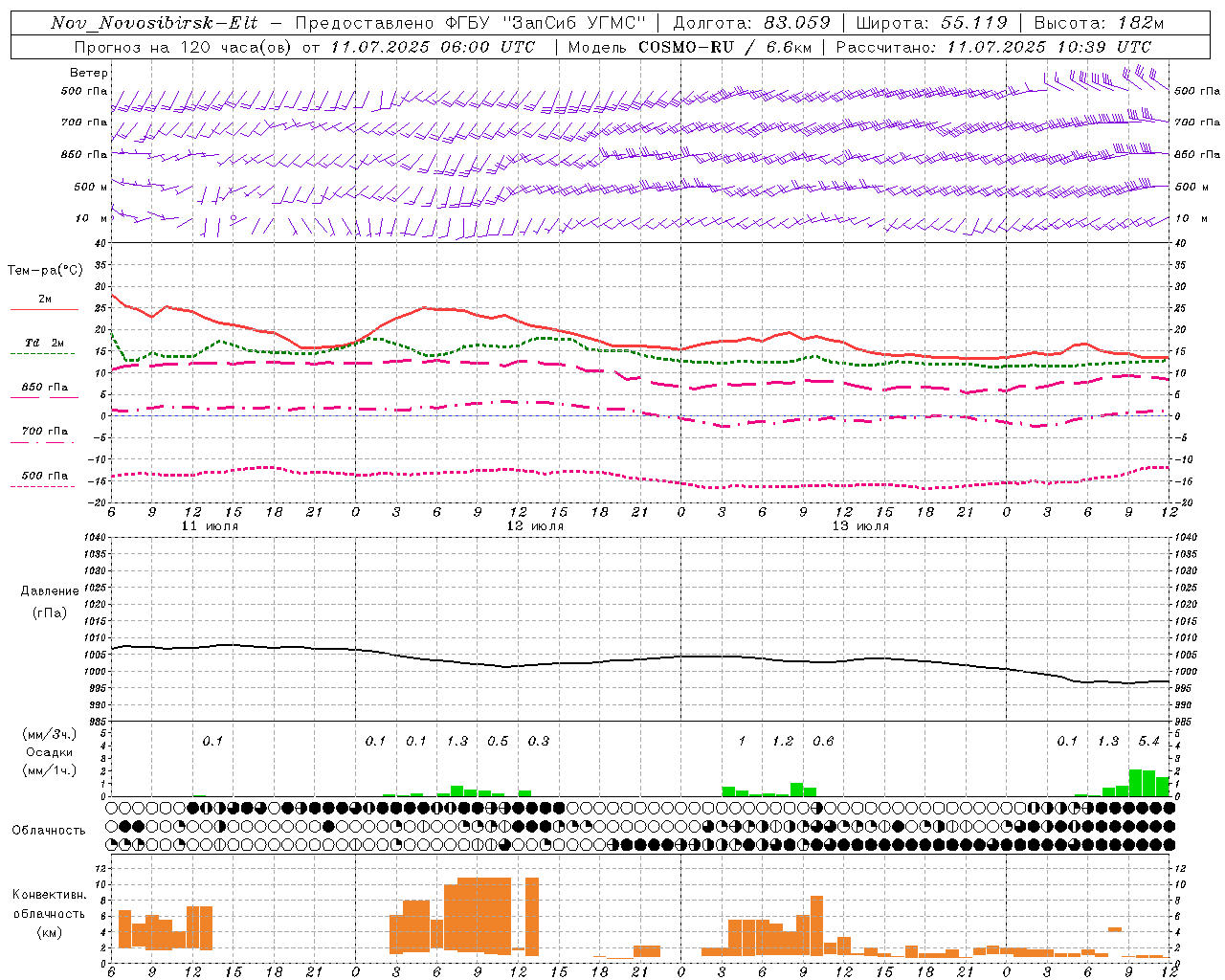
Task: Click the 0.6 precipitation amount
Action: point(823,741)
